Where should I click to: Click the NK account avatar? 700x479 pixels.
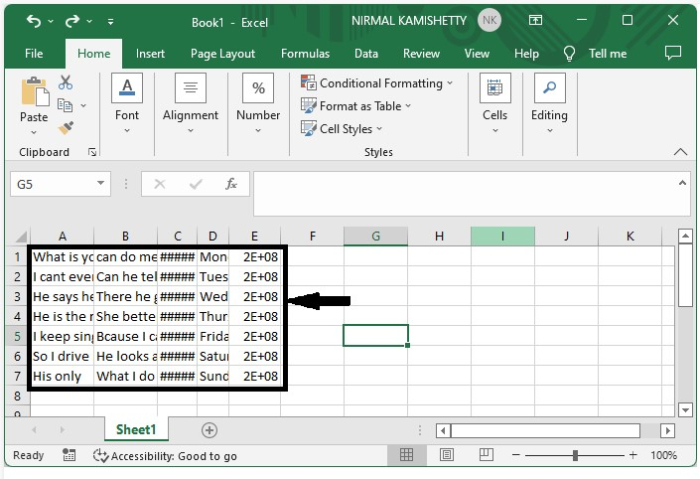[489, 20]
